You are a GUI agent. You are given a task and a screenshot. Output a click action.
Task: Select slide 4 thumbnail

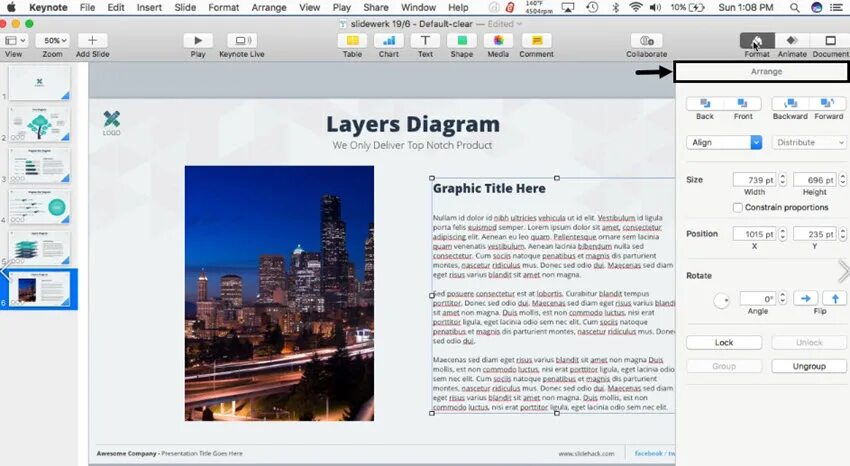(39, 206)
